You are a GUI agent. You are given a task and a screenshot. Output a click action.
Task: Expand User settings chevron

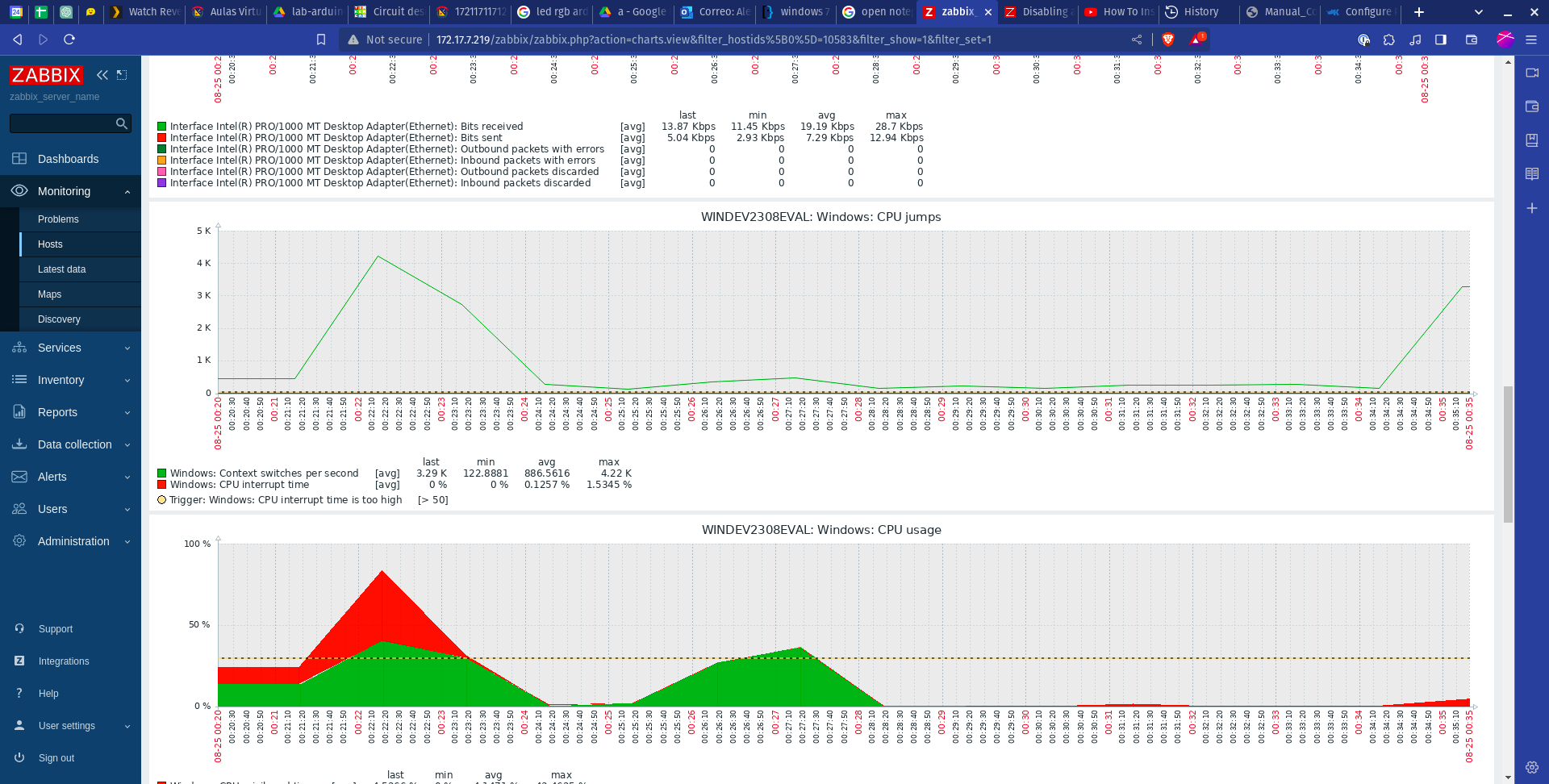(127, 726)
